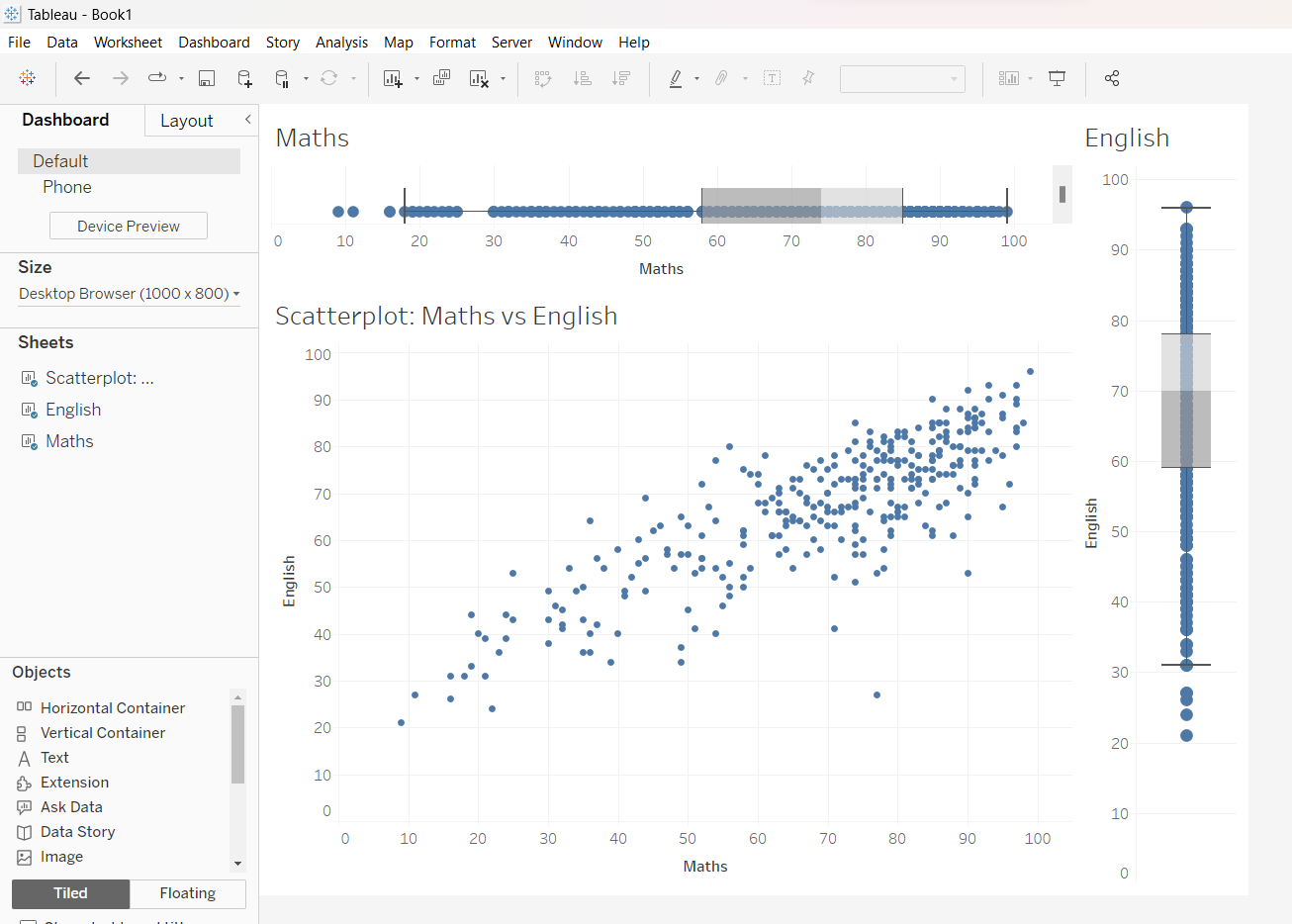Image resolution: width=1292 pixels, height=924 pixels.
Task: Click the Device Preview button
Action: [129, 226]
